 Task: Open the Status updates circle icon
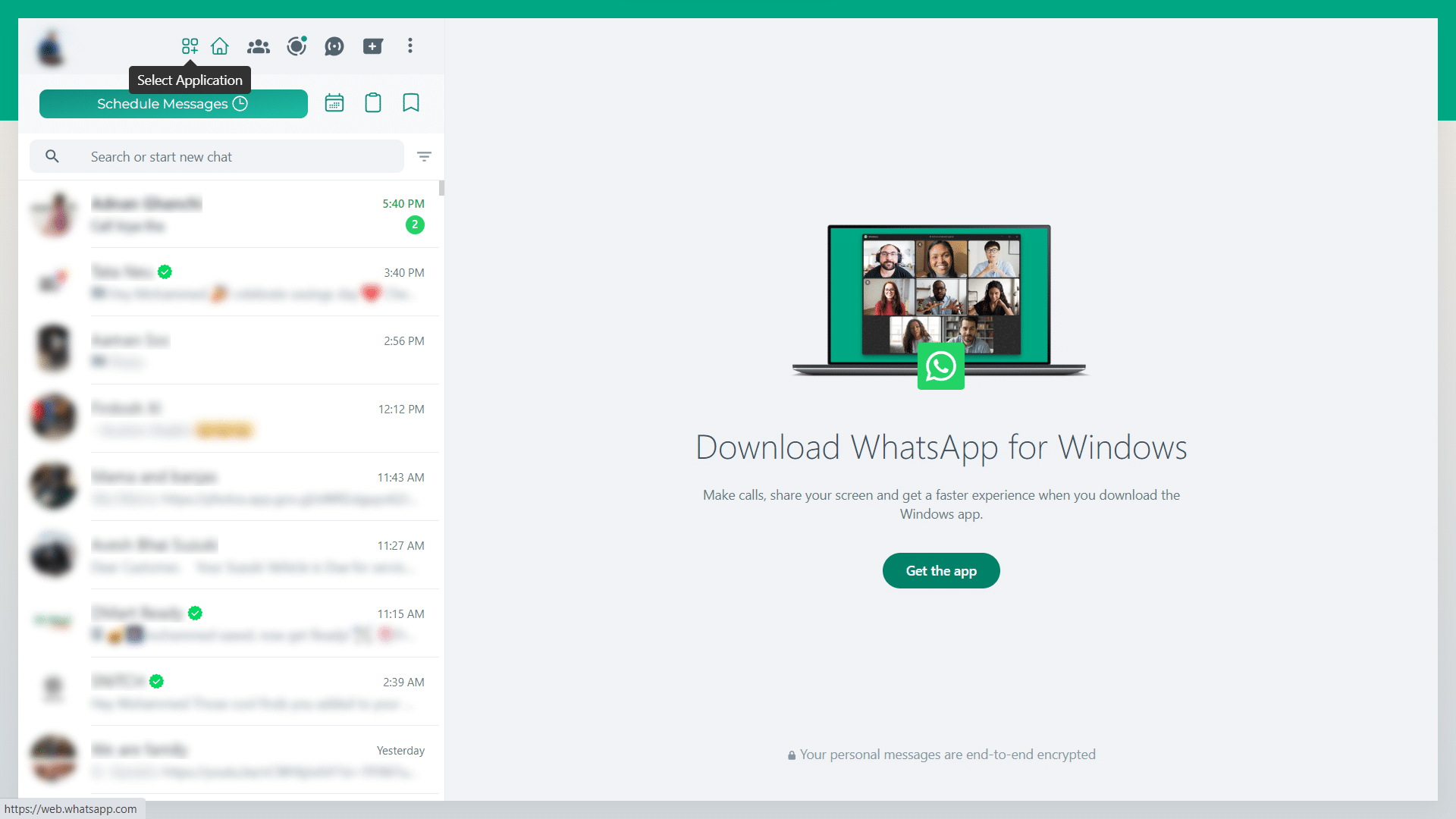(297, 46)
